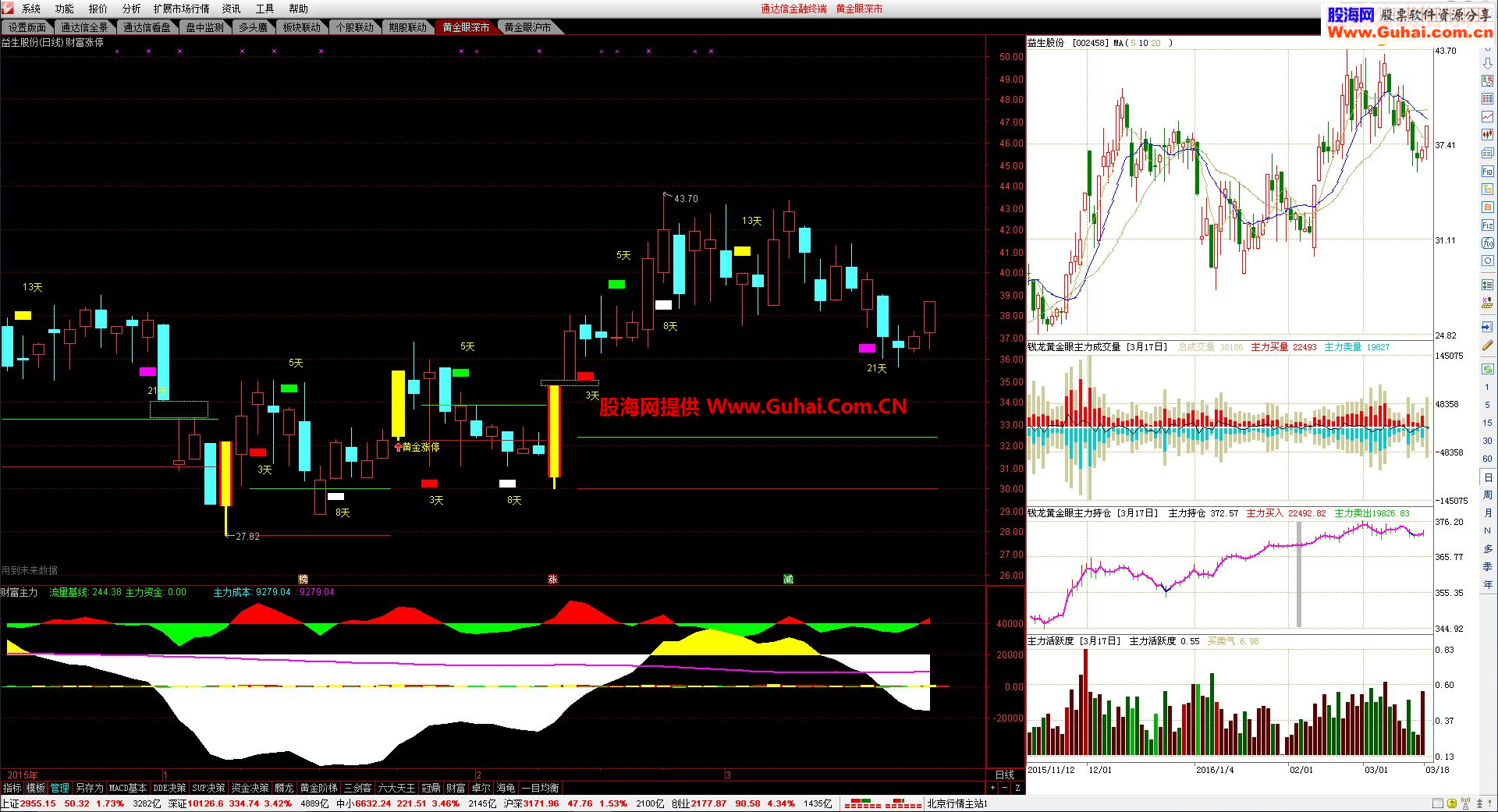The height and width of the screenshot is (812, 1498).
Task: Click the 指标 button at bottom
Action: (12, 789)
